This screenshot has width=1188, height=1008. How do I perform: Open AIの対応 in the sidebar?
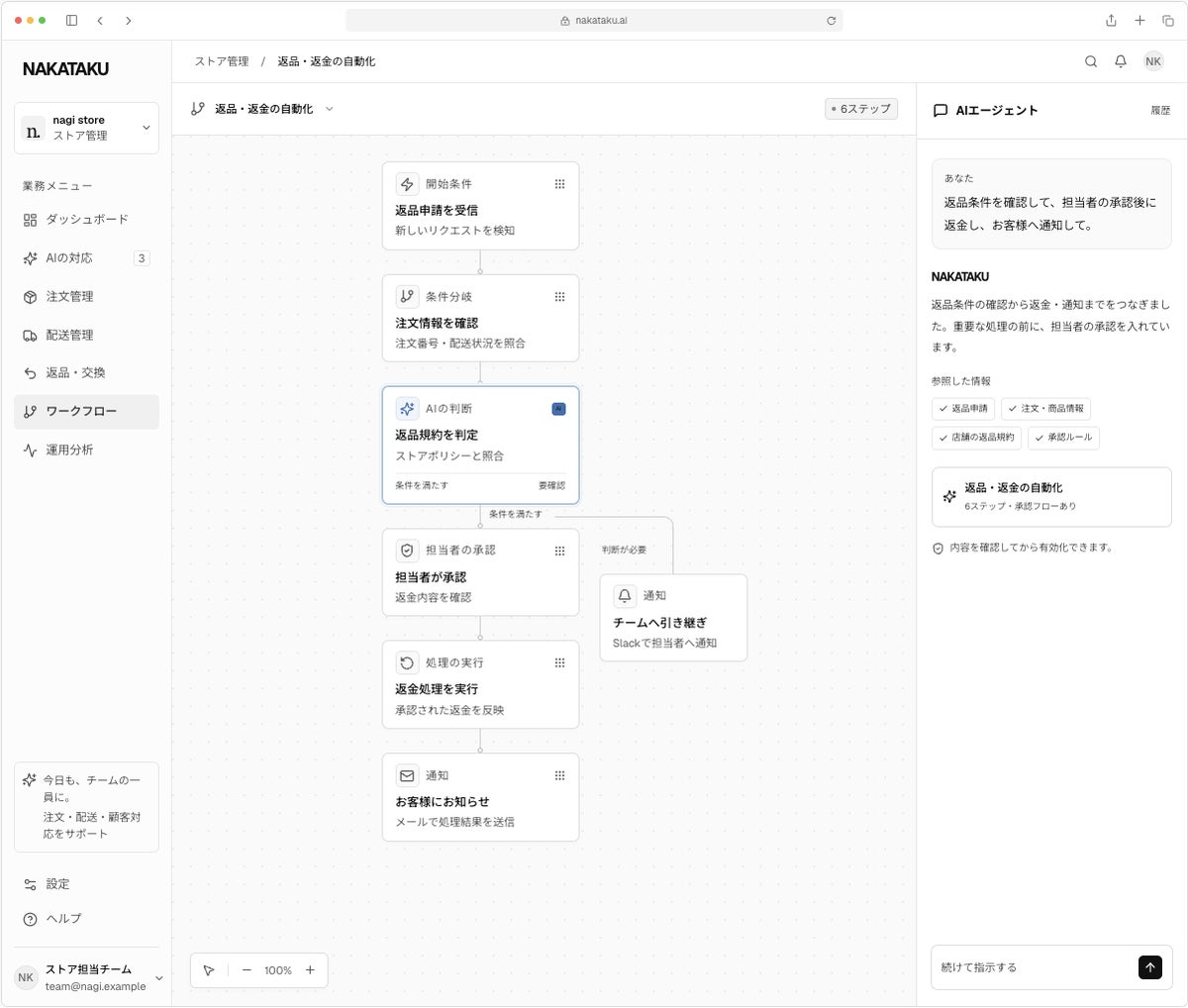[x=86, y=258]
